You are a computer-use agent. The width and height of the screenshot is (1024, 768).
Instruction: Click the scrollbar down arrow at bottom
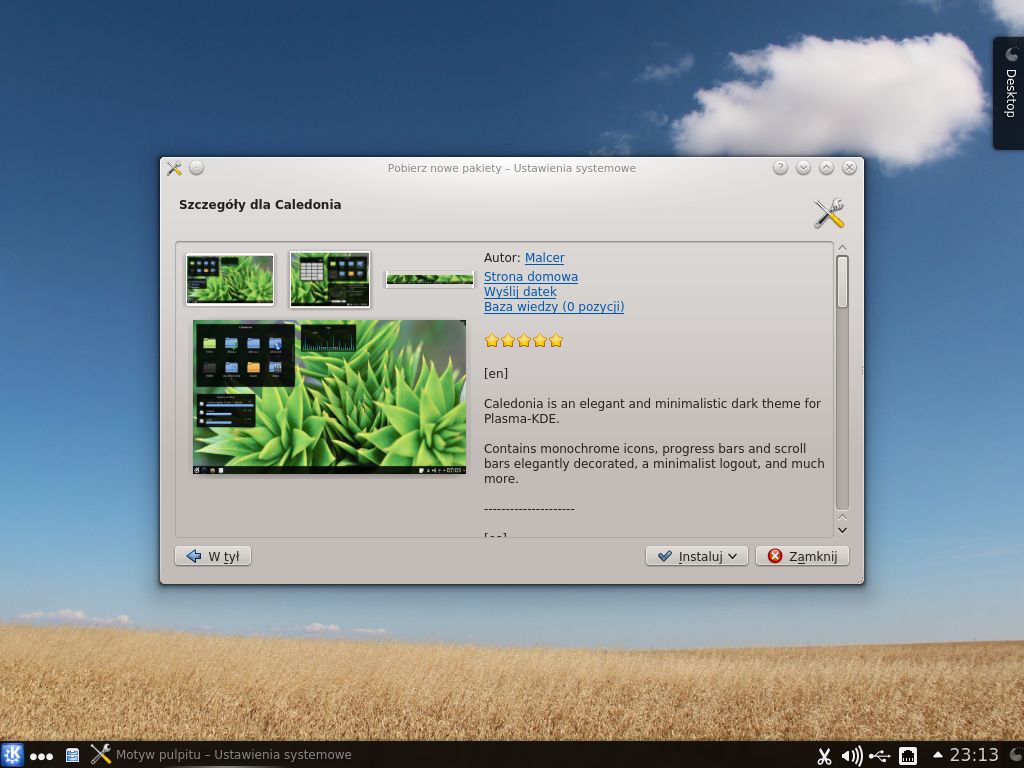pyautogui.click(x=842, y=530)
